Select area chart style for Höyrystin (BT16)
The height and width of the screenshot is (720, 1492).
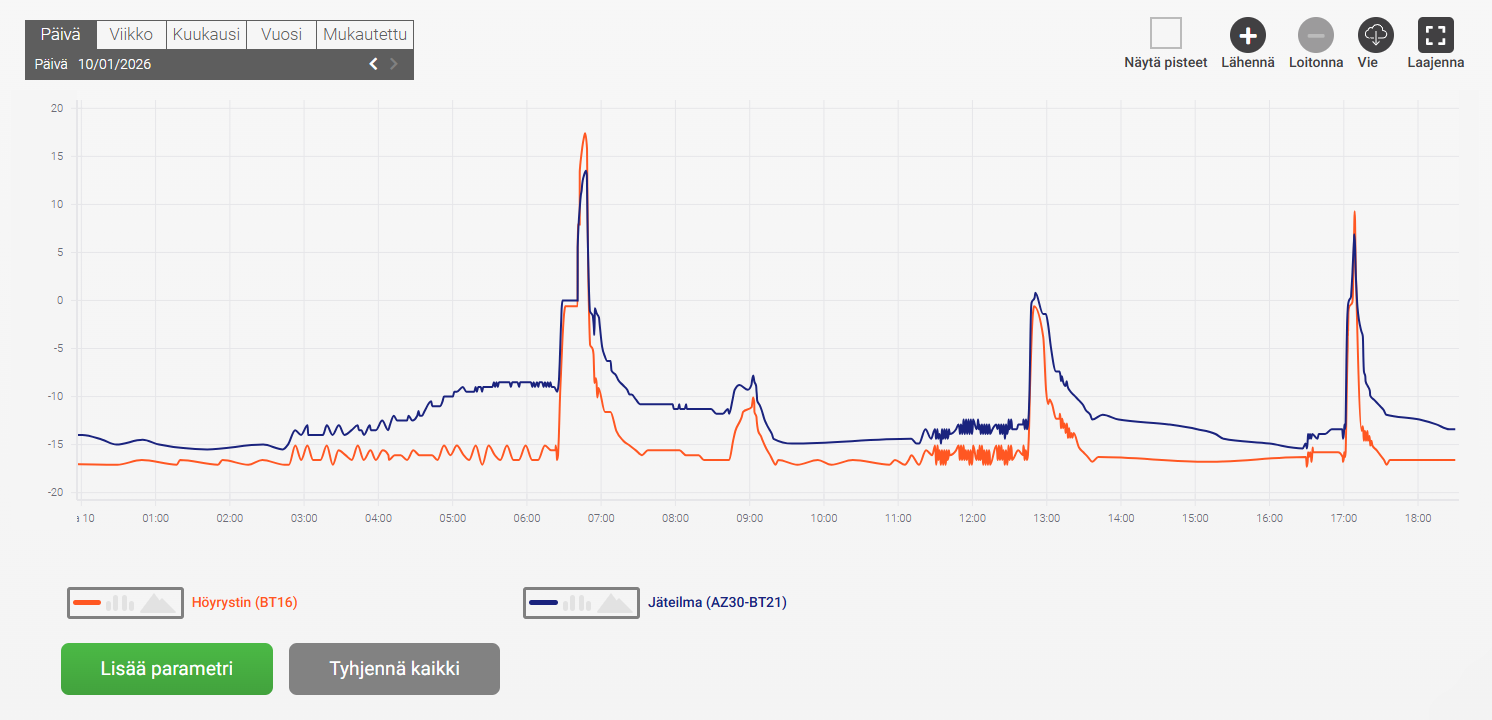click(x=156, y=603)
